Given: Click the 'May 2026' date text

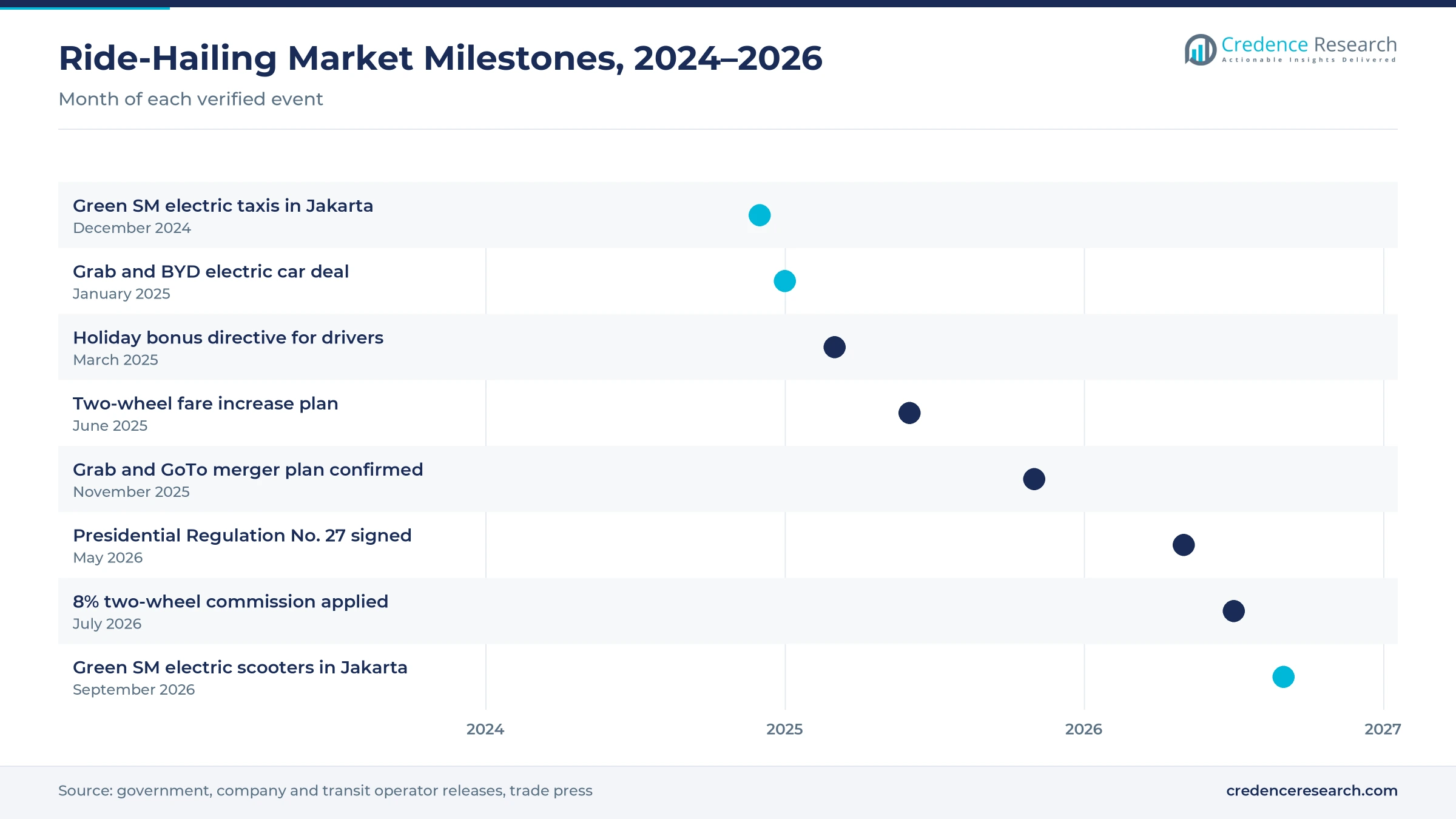Looking at the screenshot, I should click(107, 558).
